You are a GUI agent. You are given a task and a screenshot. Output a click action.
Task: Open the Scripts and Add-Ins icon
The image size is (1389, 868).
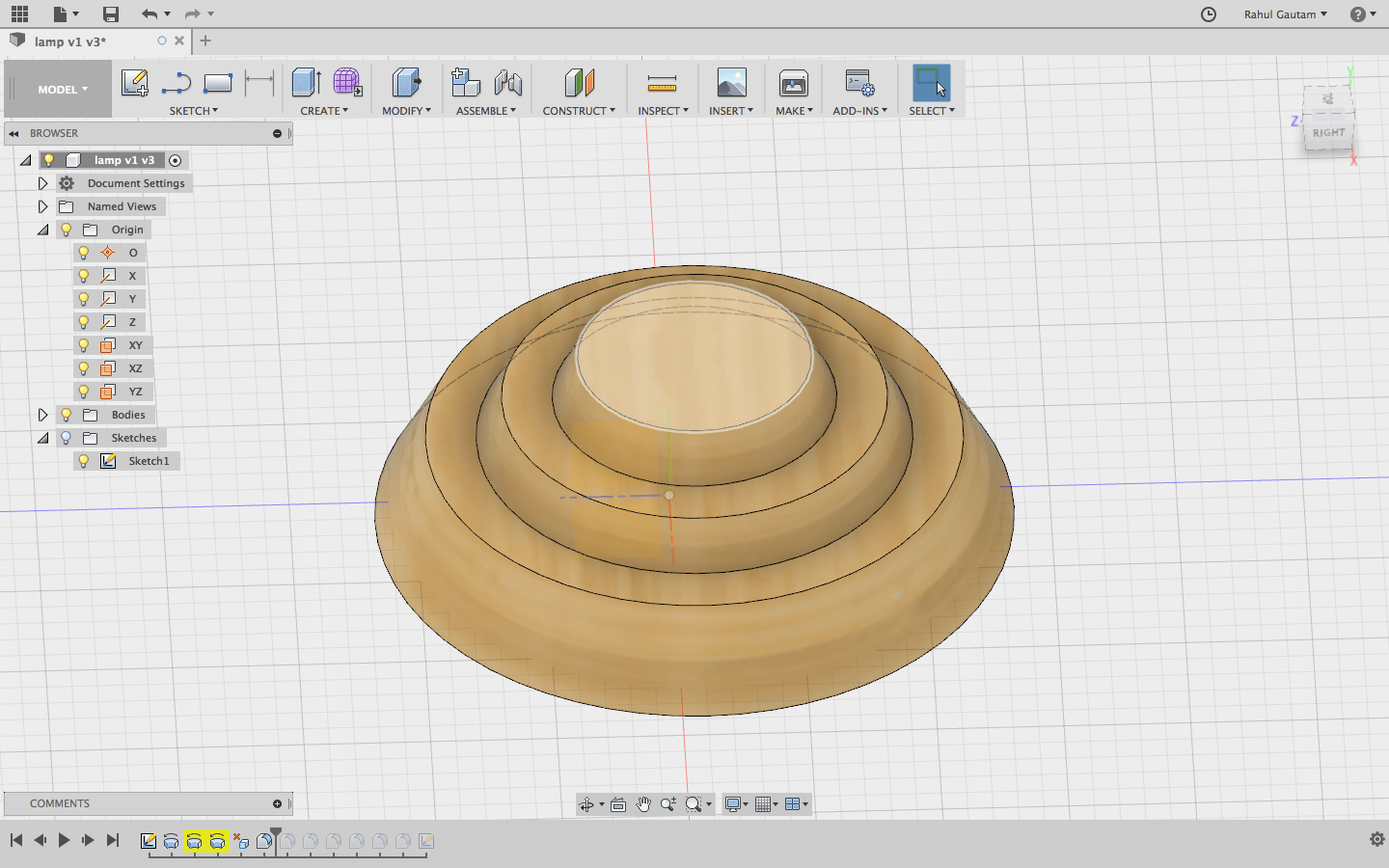click(x=859, y=83)
